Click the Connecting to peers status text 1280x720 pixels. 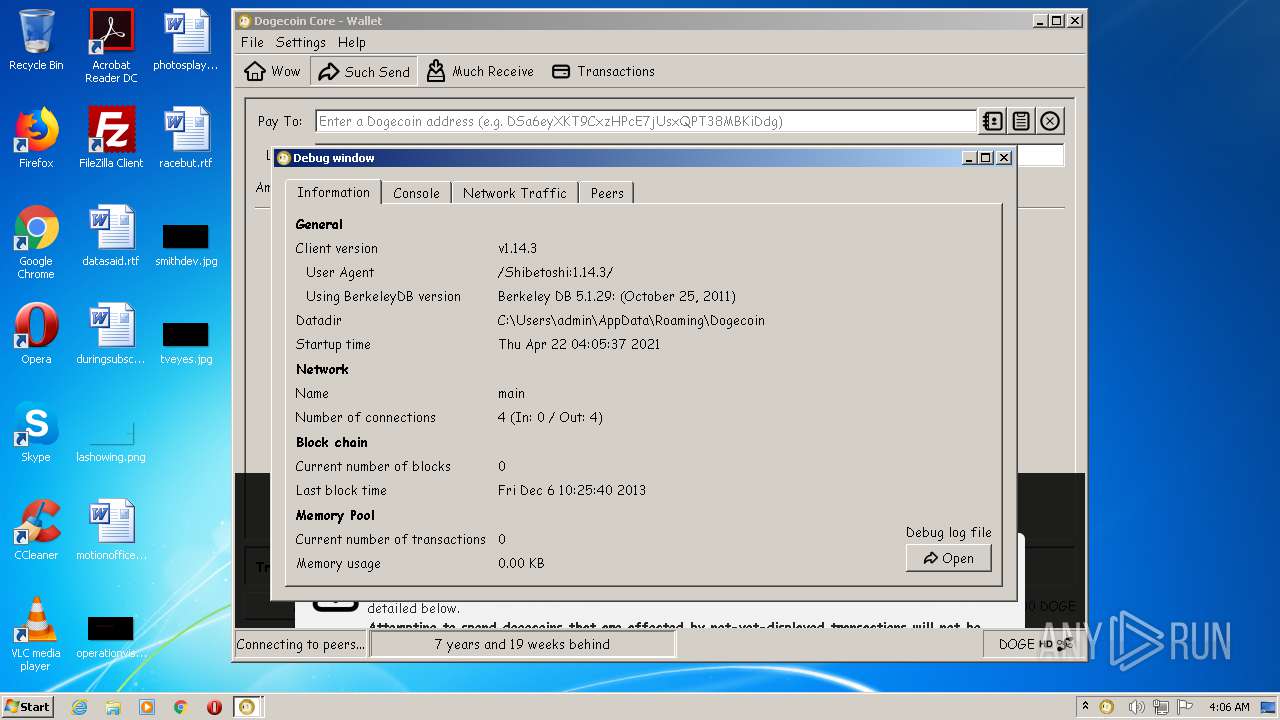point(301,644)
